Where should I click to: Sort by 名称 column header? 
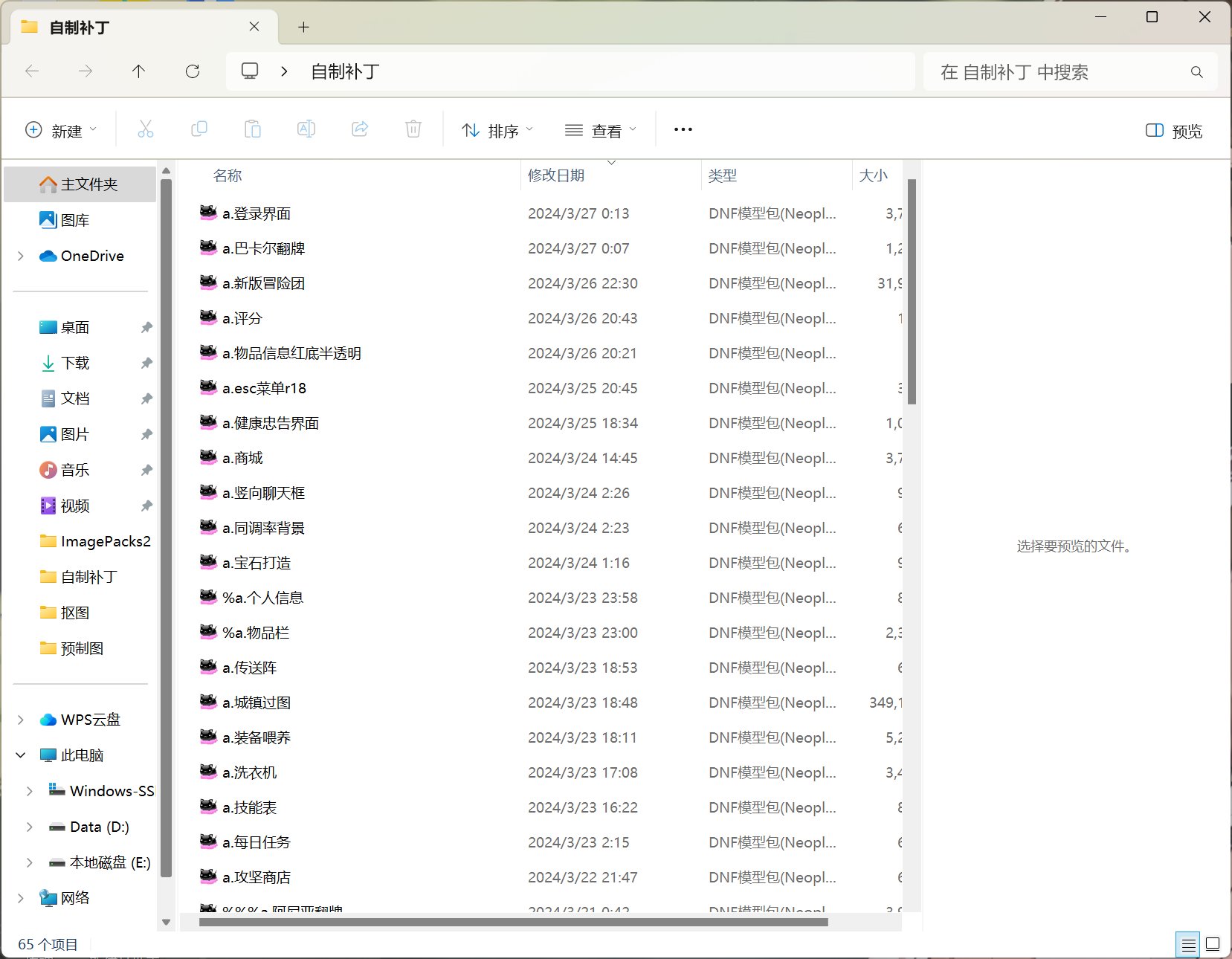[227, 175]
